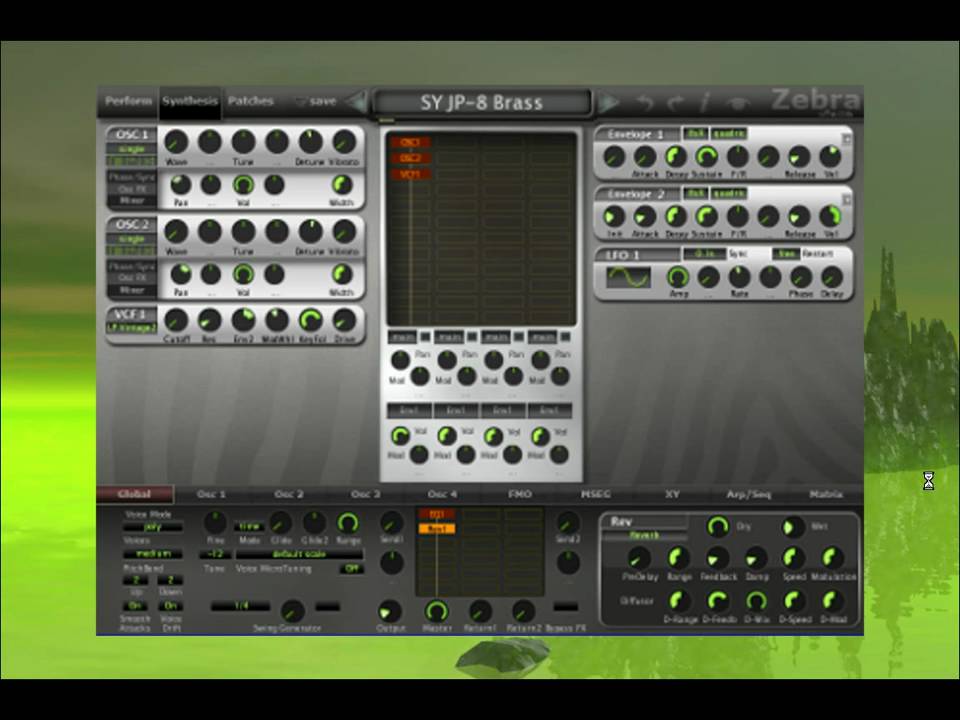Toggle the Bypass FX switch
960x720 pixels.
(x=565, y=607)
